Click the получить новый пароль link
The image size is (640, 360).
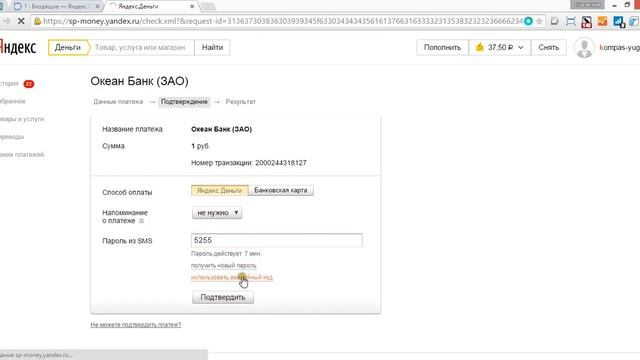pyautogui.click(x=224, y=266)
